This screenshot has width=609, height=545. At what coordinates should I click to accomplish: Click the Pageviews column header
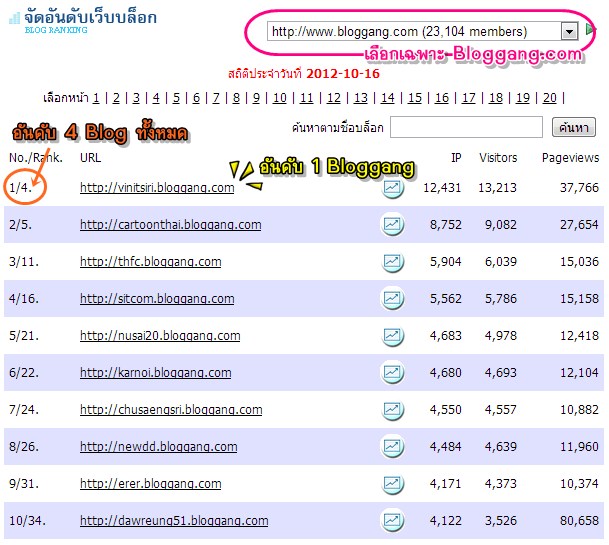point(570,158)
